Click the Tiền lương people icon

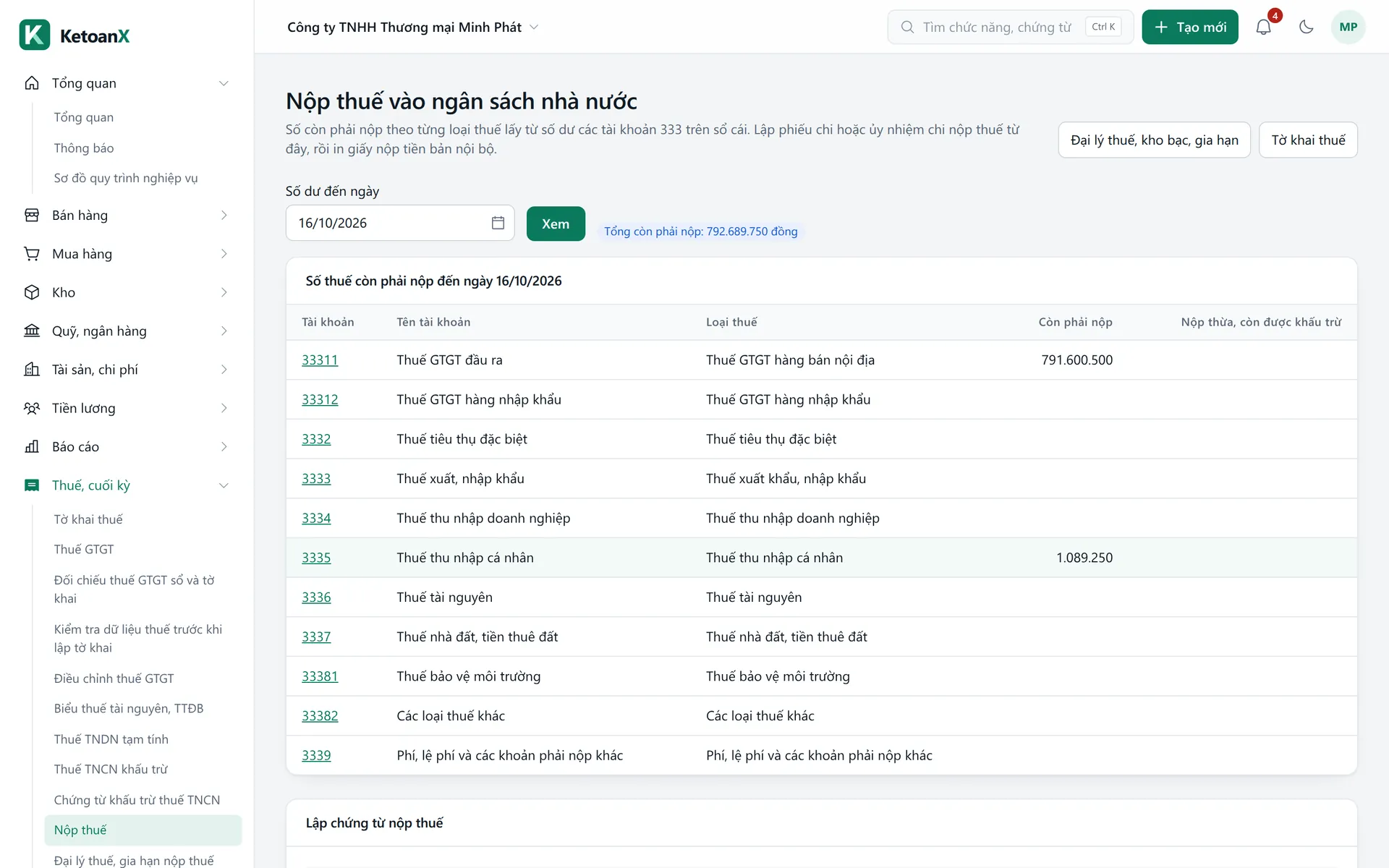pos(32,408)
